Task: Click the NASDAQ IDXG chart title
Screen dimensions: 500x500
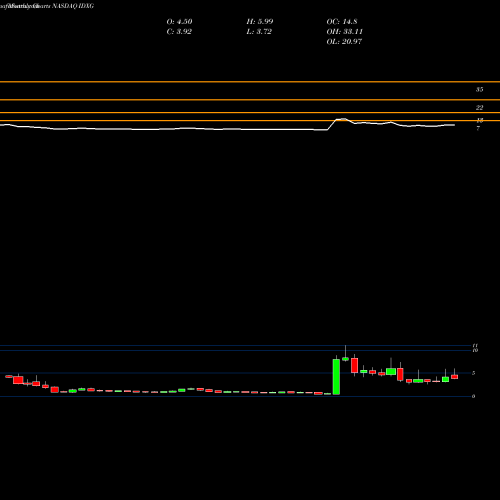Action: tap(72, 6)
